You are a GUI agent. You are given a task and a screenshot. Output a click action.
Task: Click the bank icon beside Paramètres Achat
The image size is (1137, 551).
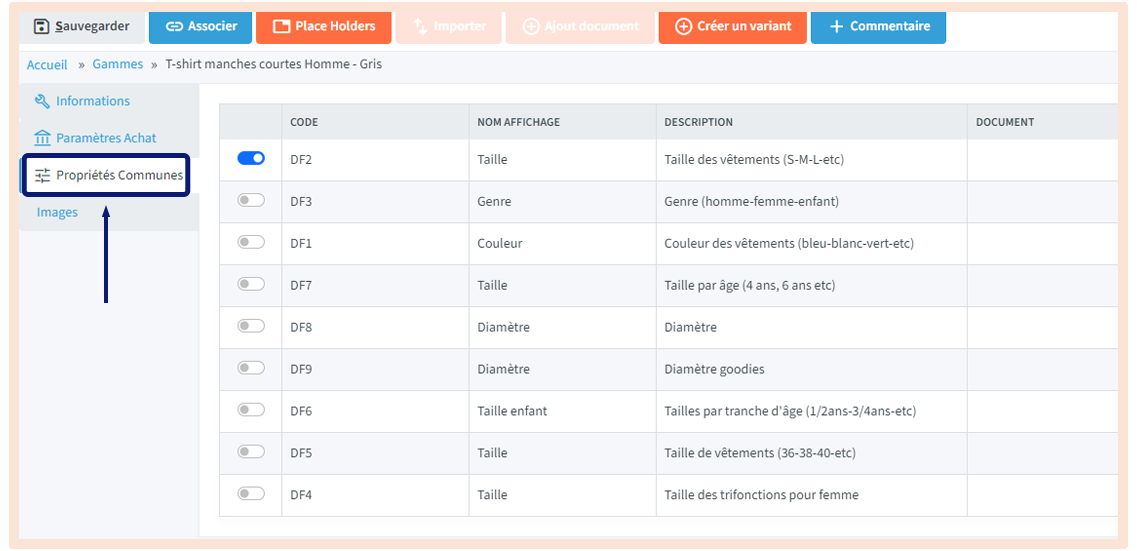pyautogui.click(x=42, y=138)
